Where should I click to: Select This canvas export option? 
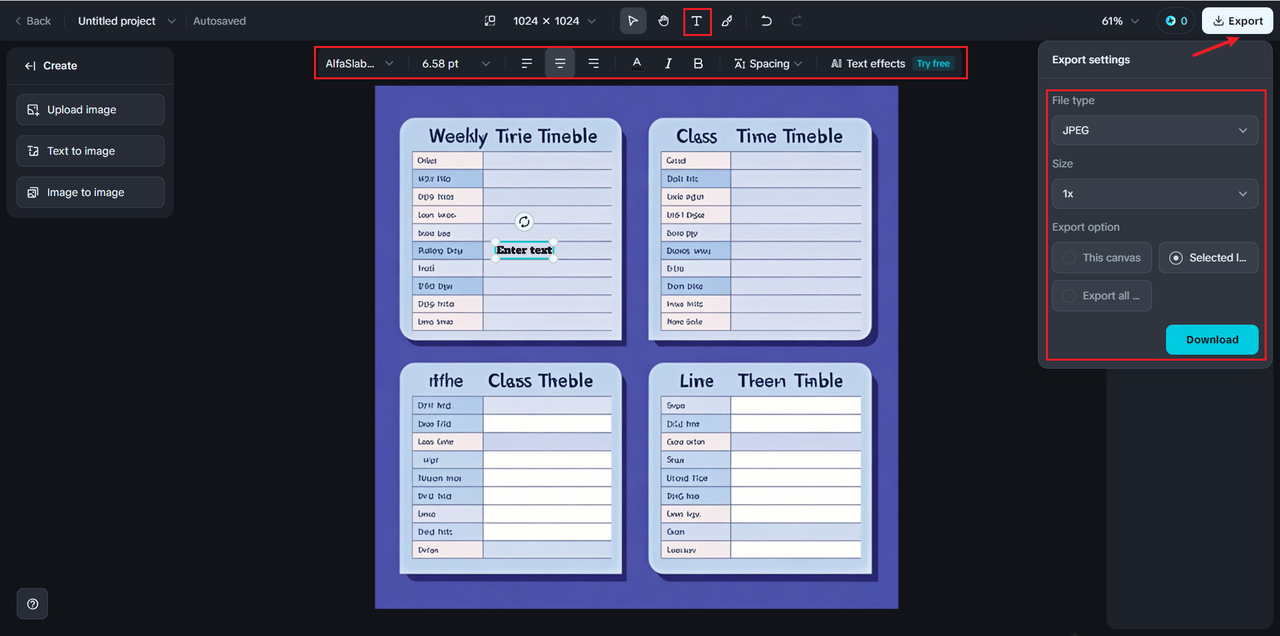[1102, 258]
